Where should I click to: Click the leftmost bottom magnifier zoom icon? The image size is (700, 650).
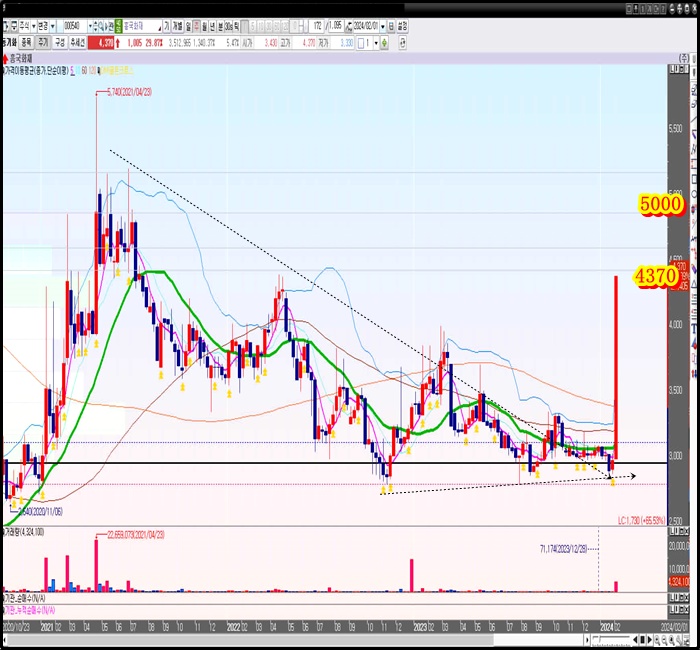tap(657, 640)
